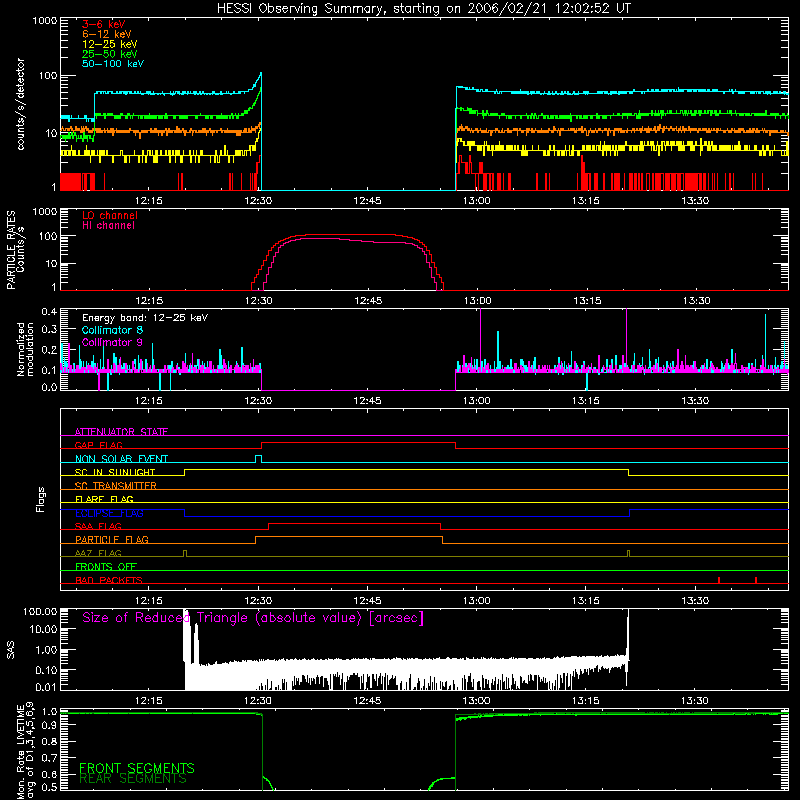The image size is (800, 800).
Task: Click the 0.8 tick on the livetime axis
Action: [x=49, y=741]
